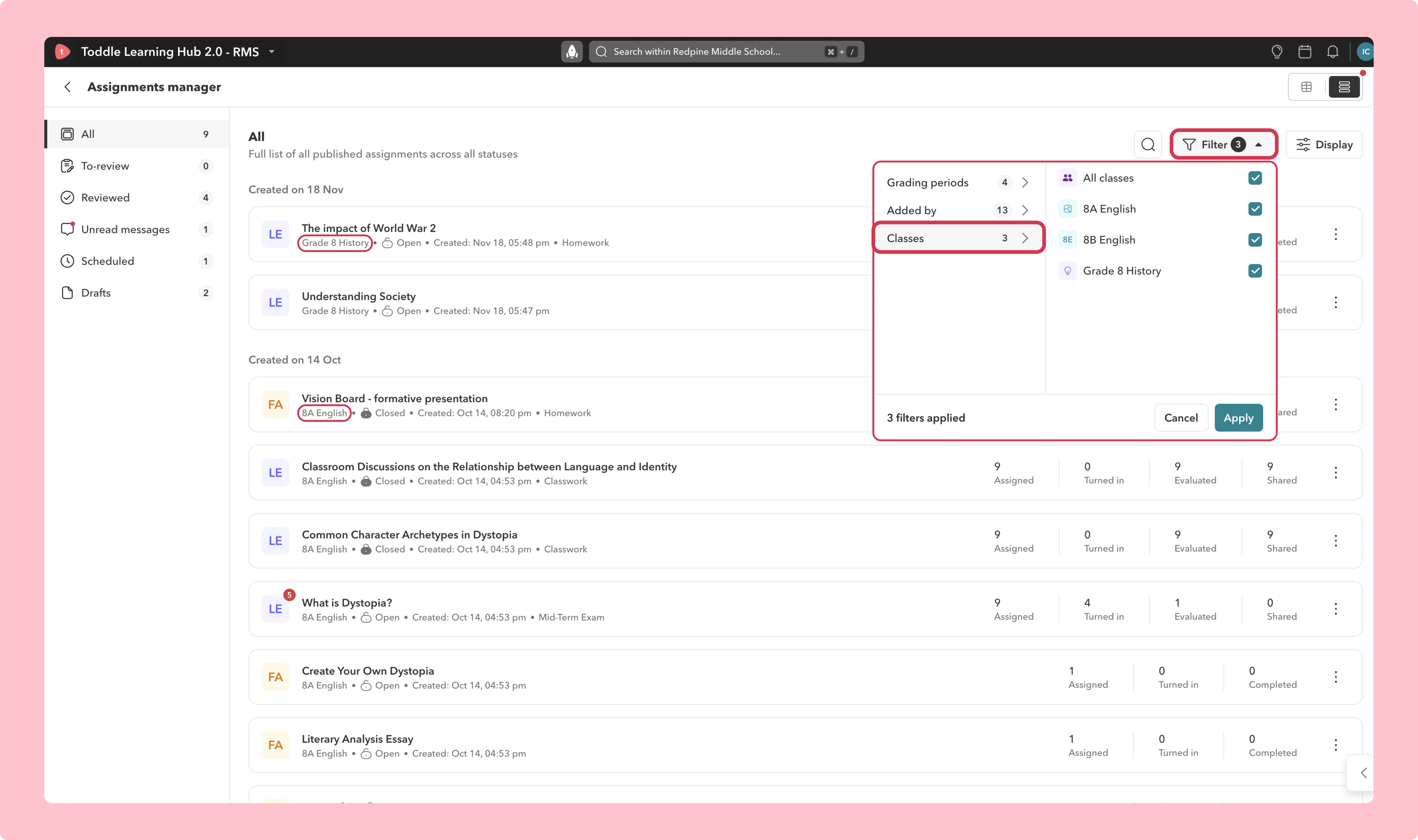Select Drafts in sidebar
The height and width of the screenshot is (840, 1418).
click(137, 293)
